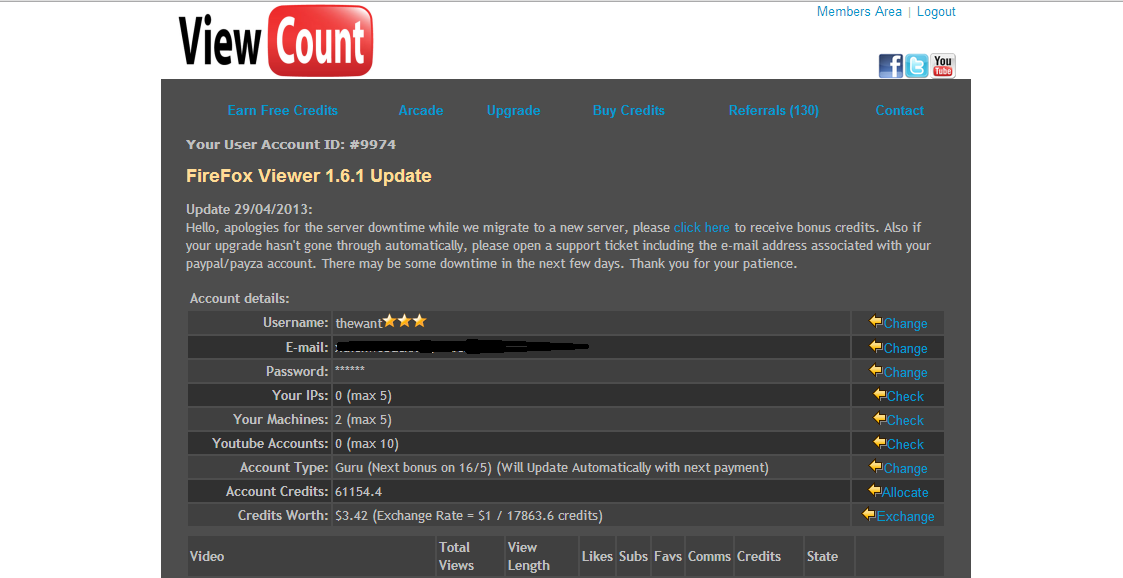The image size is (1123, 578).
Task: Allocate account credits
Action: (x=905, y=492)
